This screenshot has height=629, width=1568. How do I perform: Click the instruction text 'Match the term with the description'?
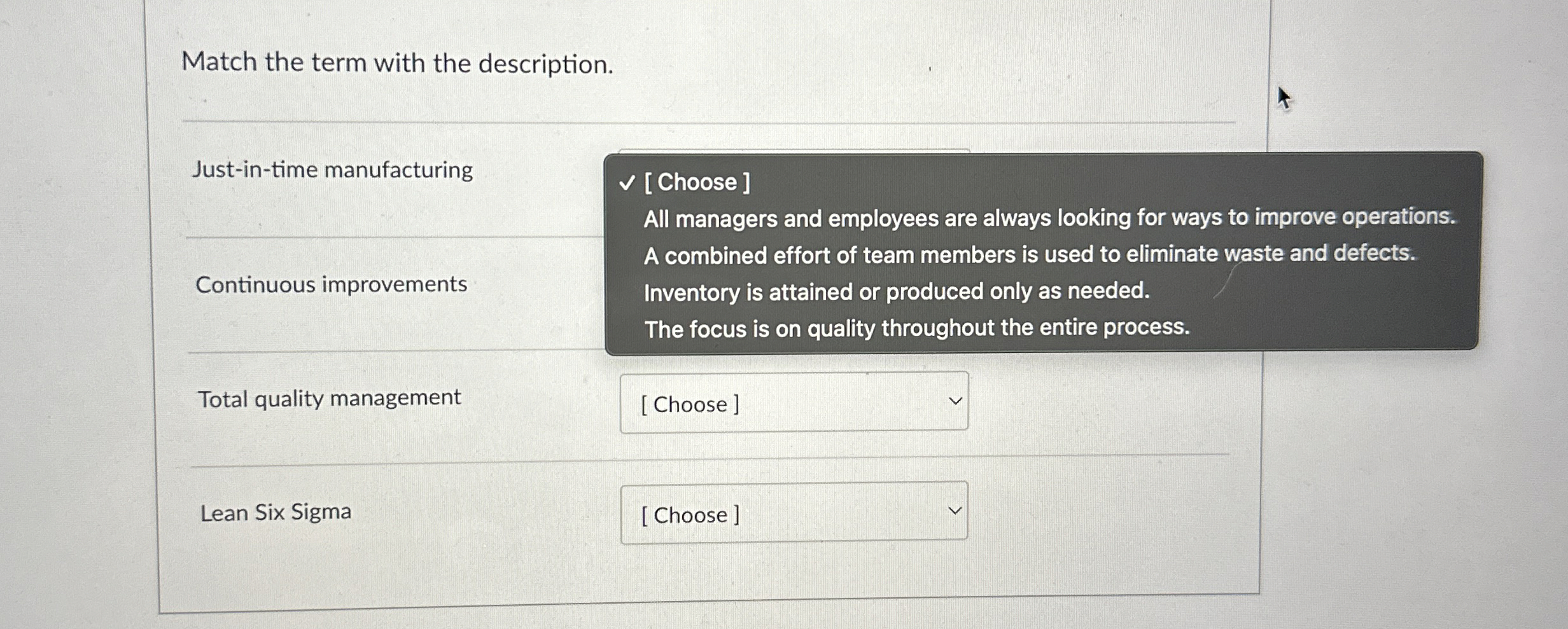pos(396,62)
